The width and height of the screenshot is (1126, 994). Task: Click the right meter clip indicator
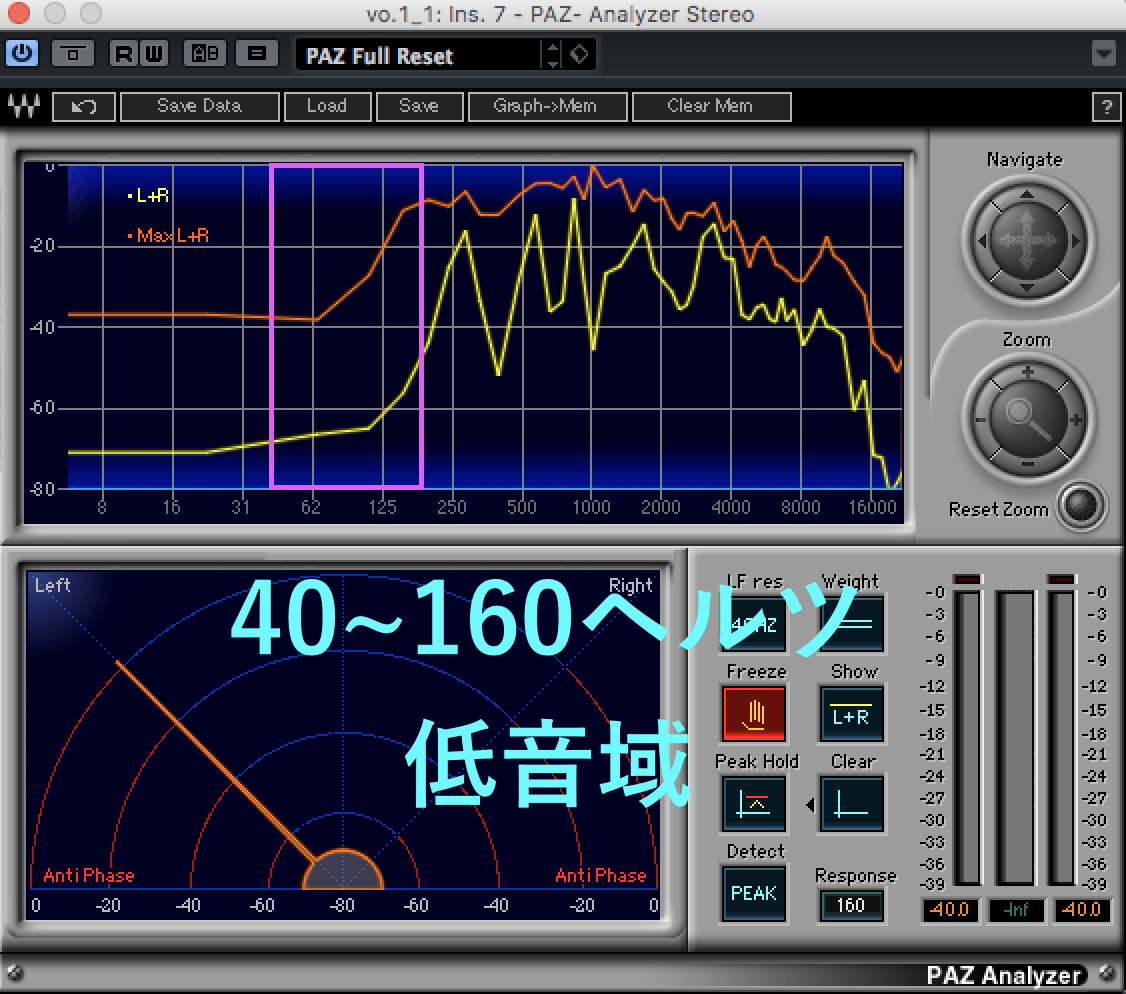tap(1061, 579)
